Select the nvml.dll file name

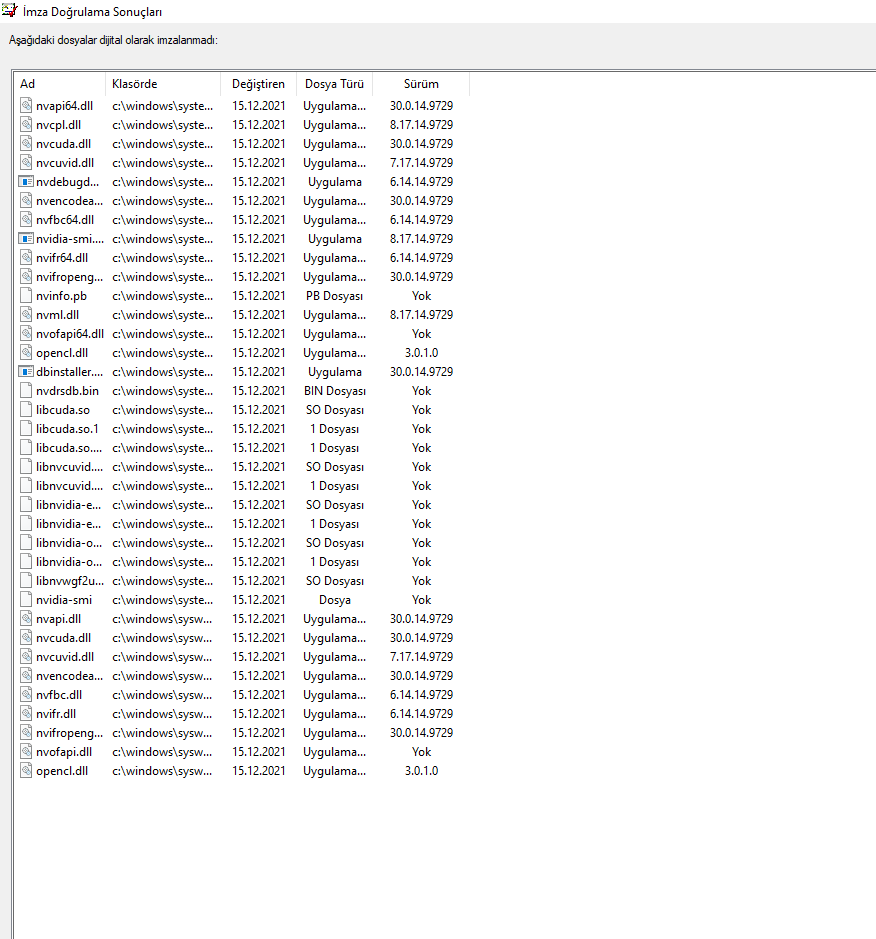[57, 314]
